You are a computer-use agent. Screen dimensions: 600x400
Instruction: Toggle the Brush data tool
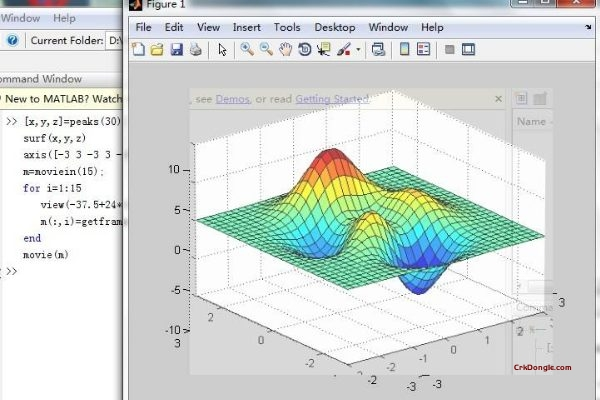pyautogui.click(x=344, y=49)
